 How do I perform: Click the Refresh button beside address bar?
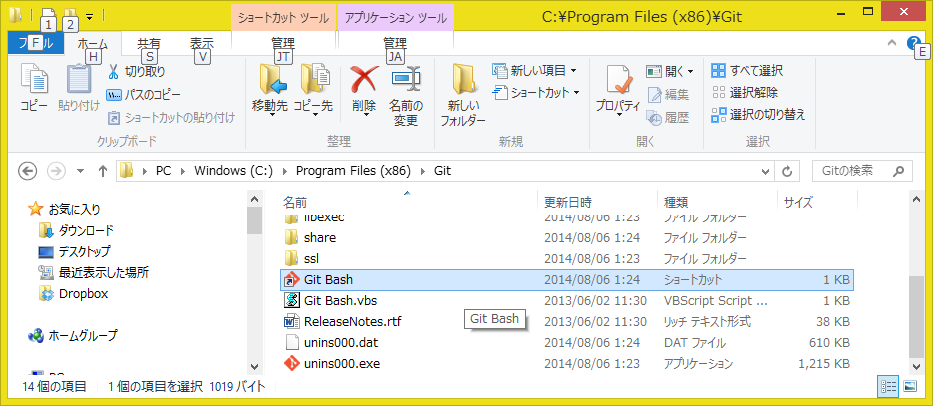pos(787,171)
